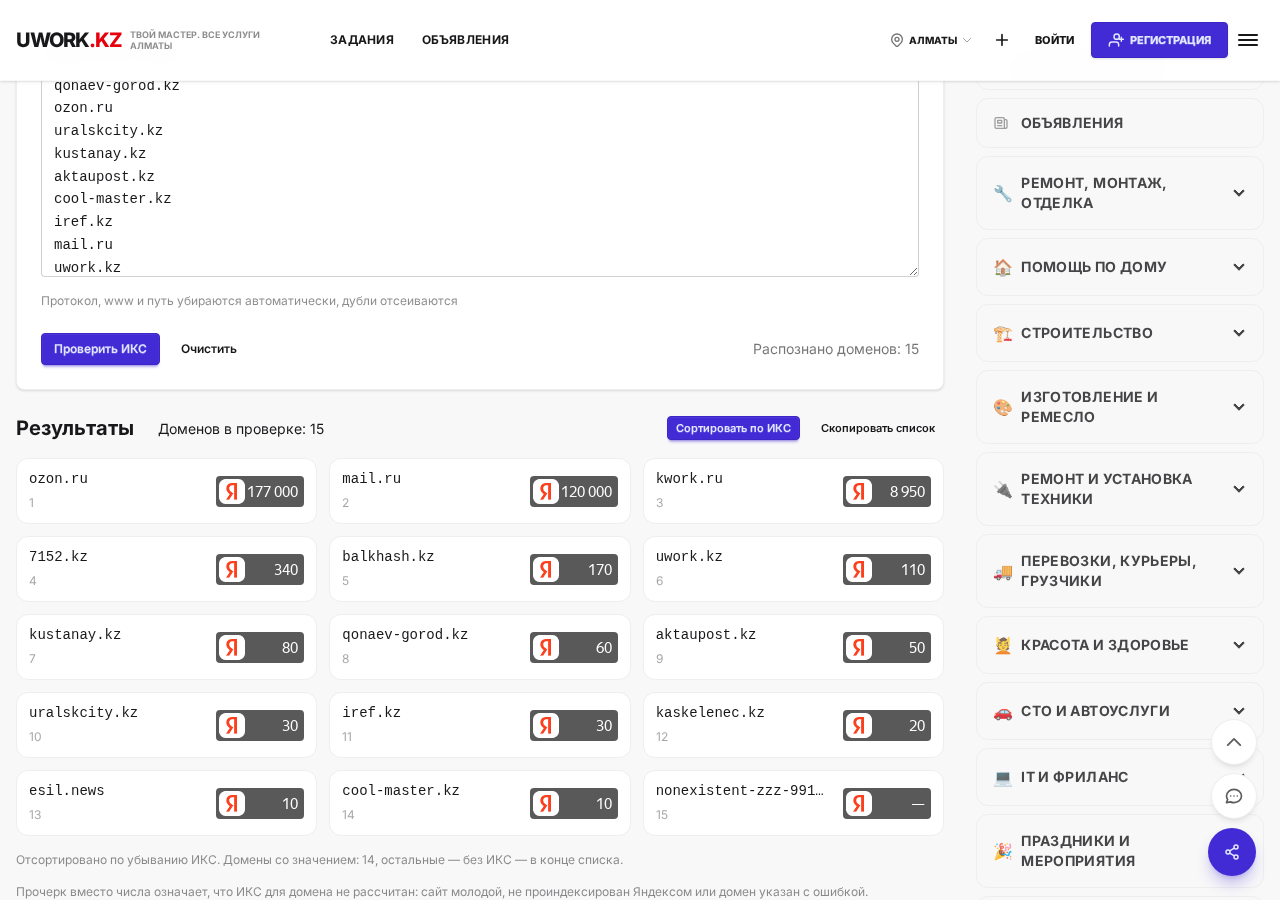Screen dimensions: 1280x900
Task: Expand the Помощь по дому category
Action: 1238,267
